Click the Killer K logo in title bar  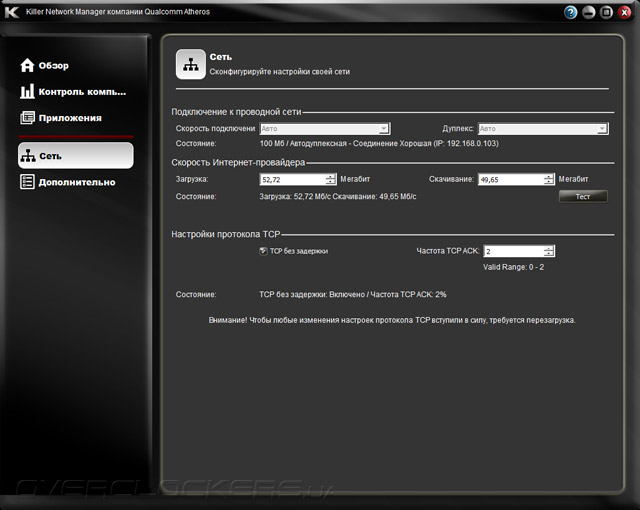pos(12,12)
